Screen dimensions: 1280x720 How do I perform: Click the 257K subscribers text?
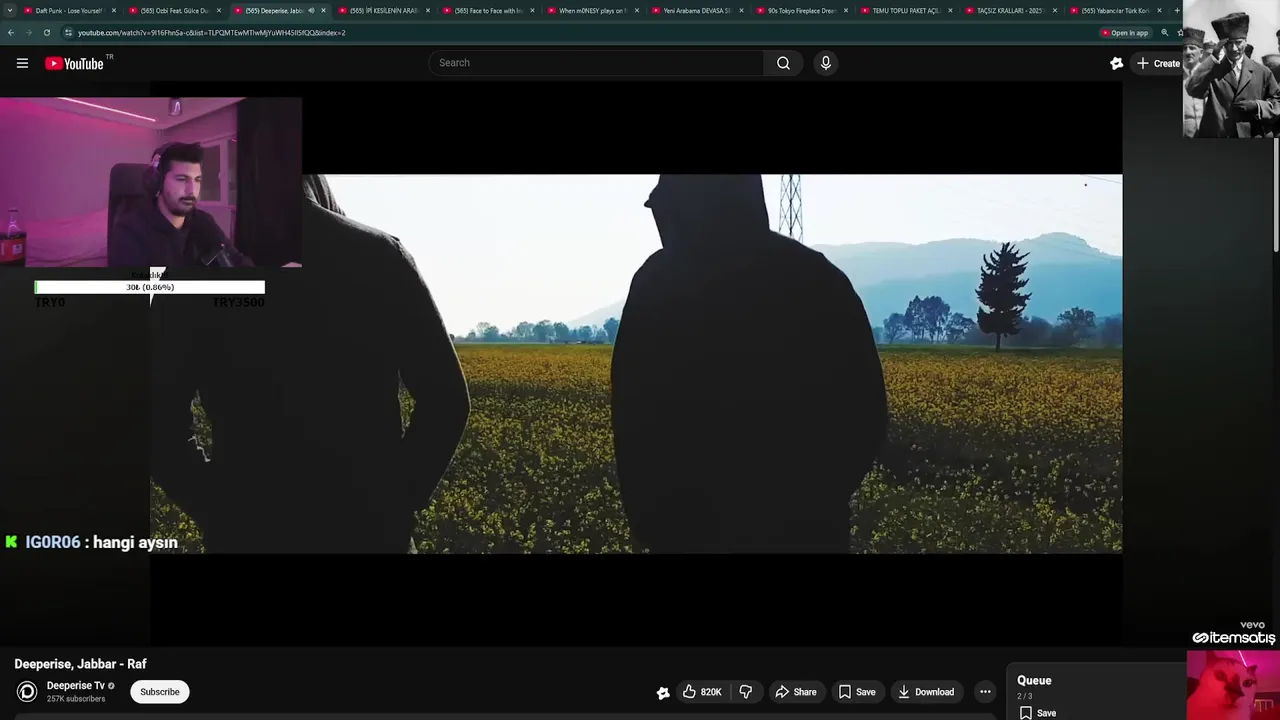(x=76, y=699)
